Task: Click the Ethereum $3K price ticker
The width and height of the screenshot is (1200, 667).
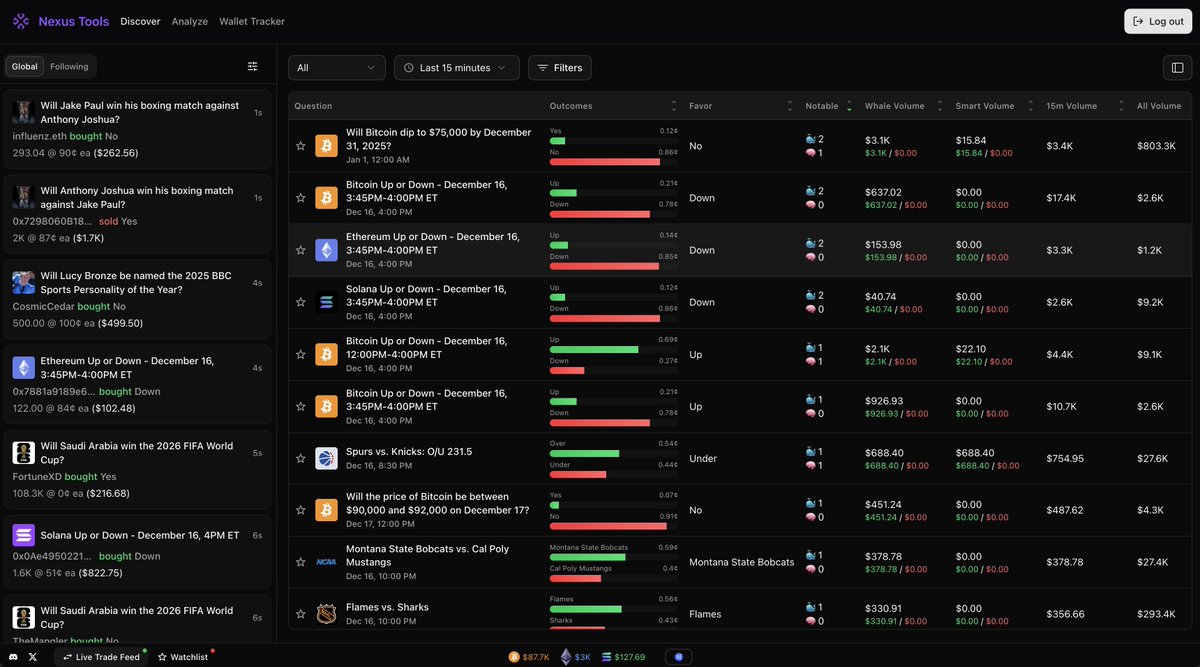Action: (x=576, y=657)
